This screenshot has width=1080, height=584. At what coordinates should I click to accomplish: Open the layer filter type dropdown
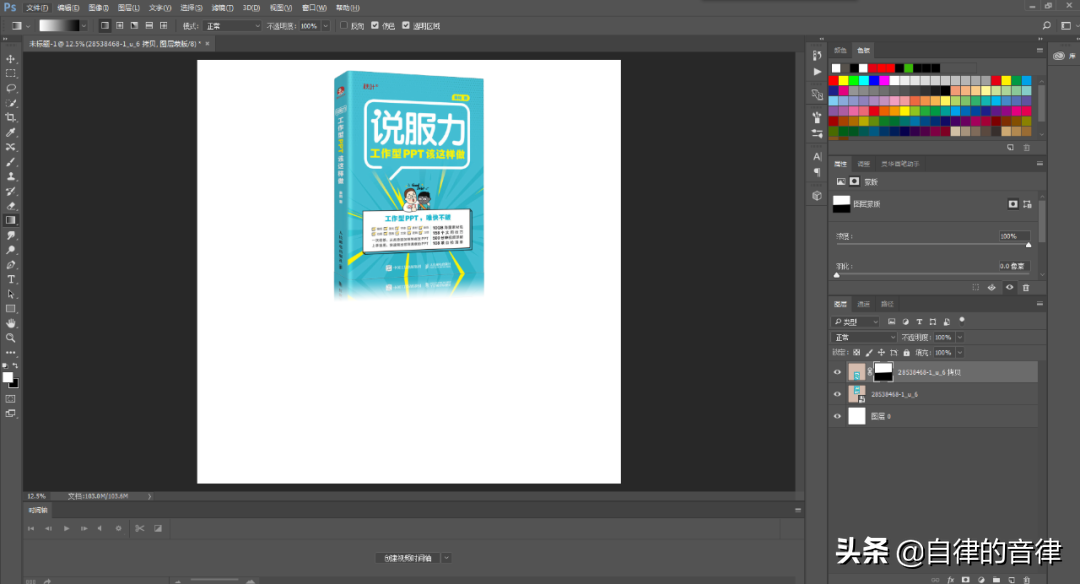[855, 322]
